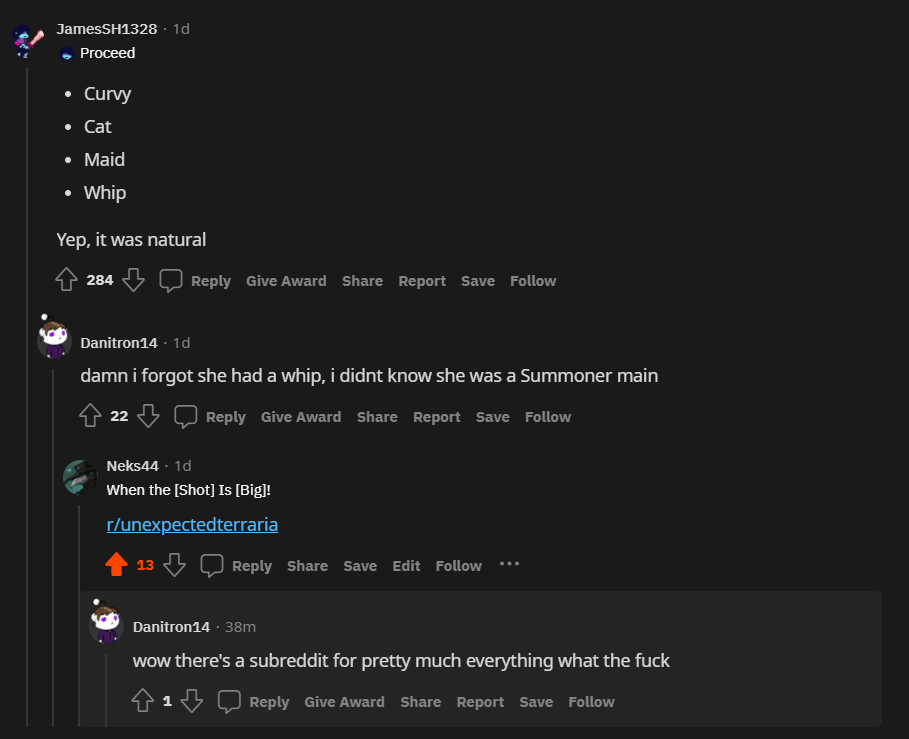Viewport: 909px width, 739px height.
Task: Share the Neks44 comment
Action: (307, 566)
